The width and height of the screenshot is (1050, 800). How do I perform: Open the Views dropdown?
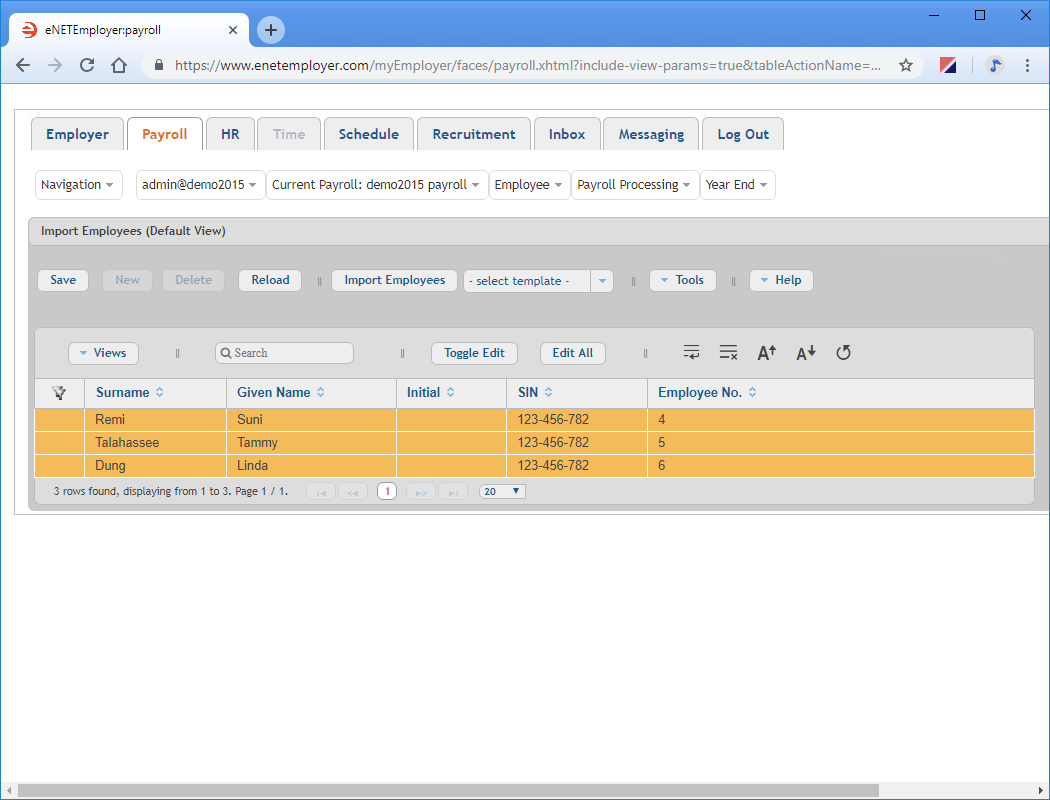[x=103, y=353]
